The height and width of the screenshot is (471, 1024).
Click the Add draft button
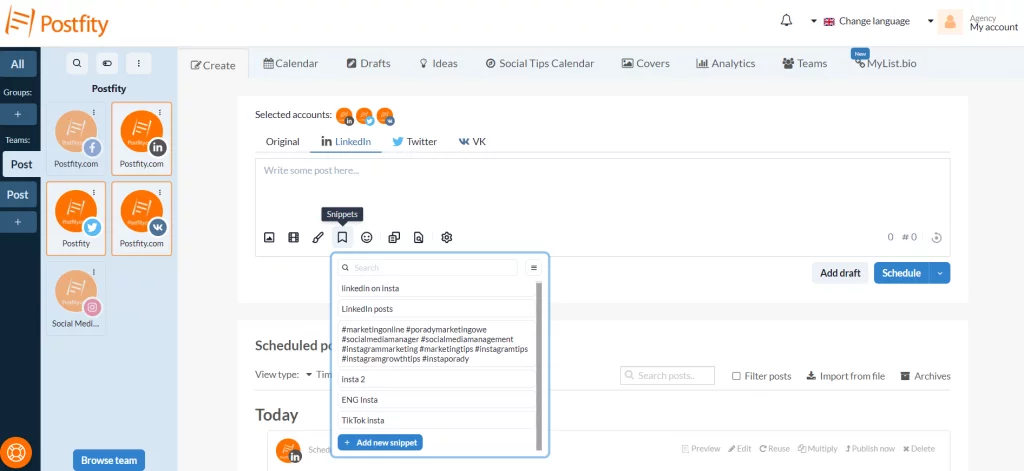tap(840, 273)
